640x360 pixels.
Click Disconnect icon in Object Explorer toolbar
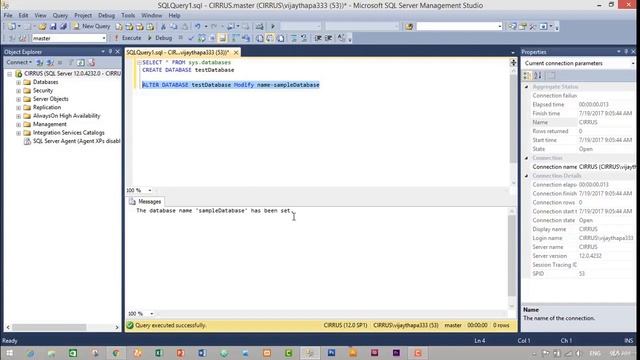tap(50, 62)
